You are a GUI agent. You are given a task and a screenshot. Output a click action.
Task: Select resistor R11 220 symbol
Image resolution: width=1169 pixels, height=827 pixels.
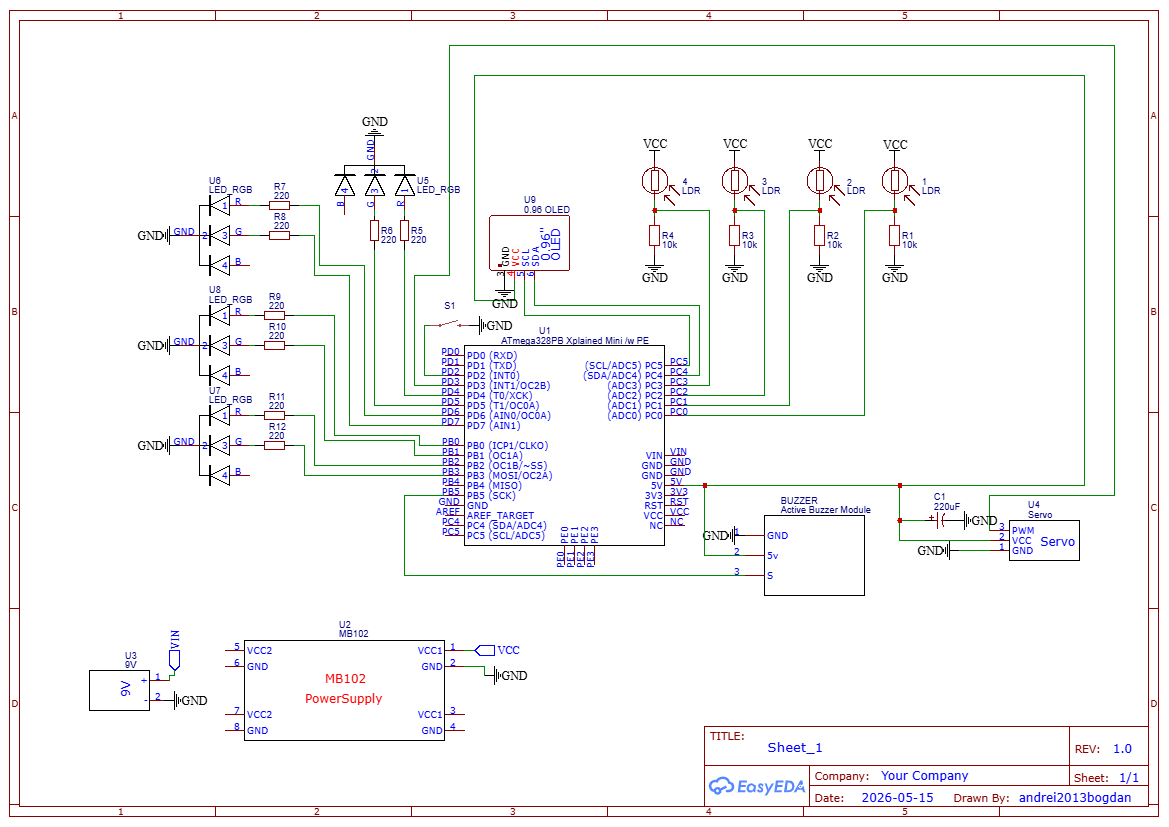274,415
